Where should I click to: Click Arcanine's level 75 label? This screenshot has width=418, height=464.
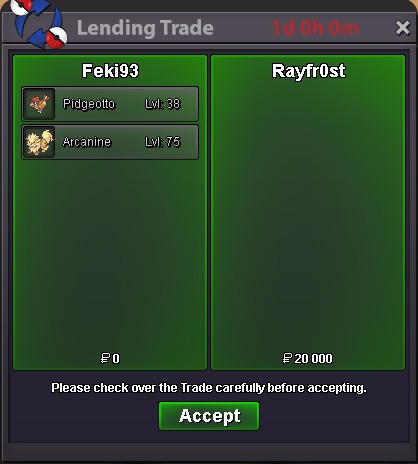(x=163, y=142)
